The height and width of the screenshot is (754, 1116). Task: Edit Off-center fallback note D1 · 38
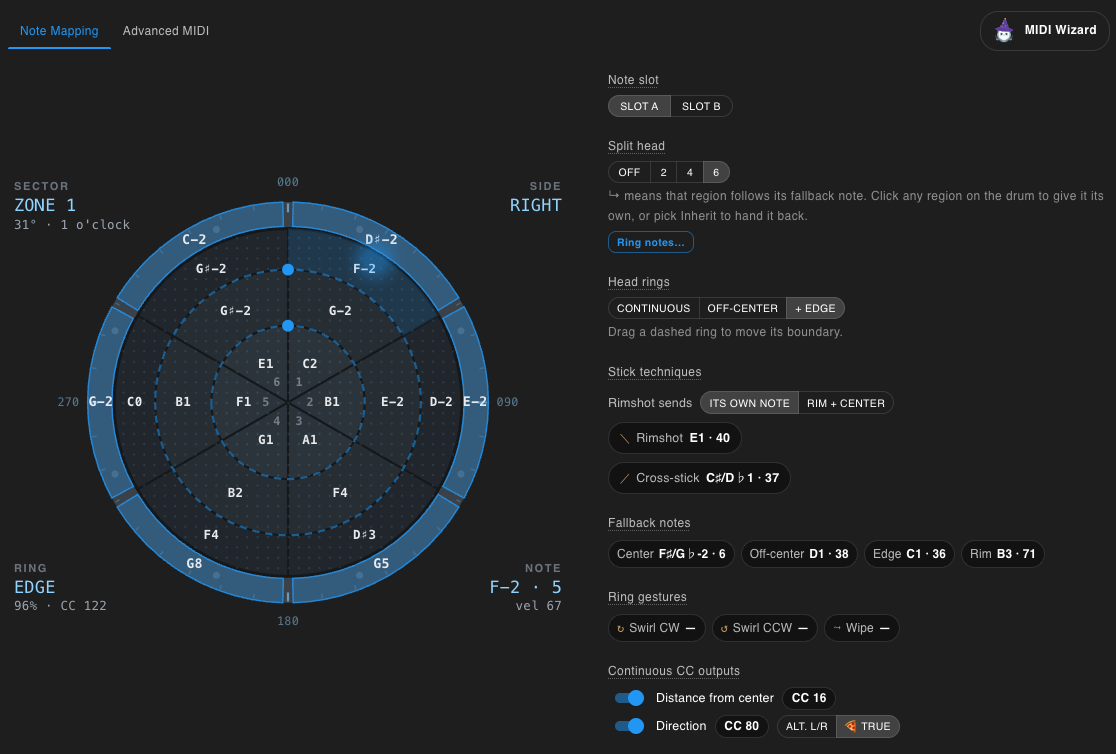click(x=799, y=554)
